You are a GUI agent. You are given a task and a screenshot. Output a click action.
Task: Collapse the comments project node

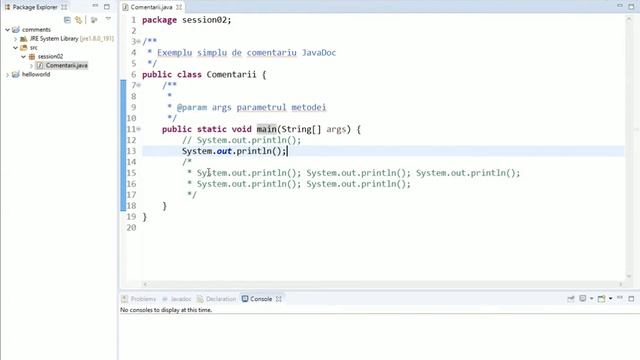point(7,29)
